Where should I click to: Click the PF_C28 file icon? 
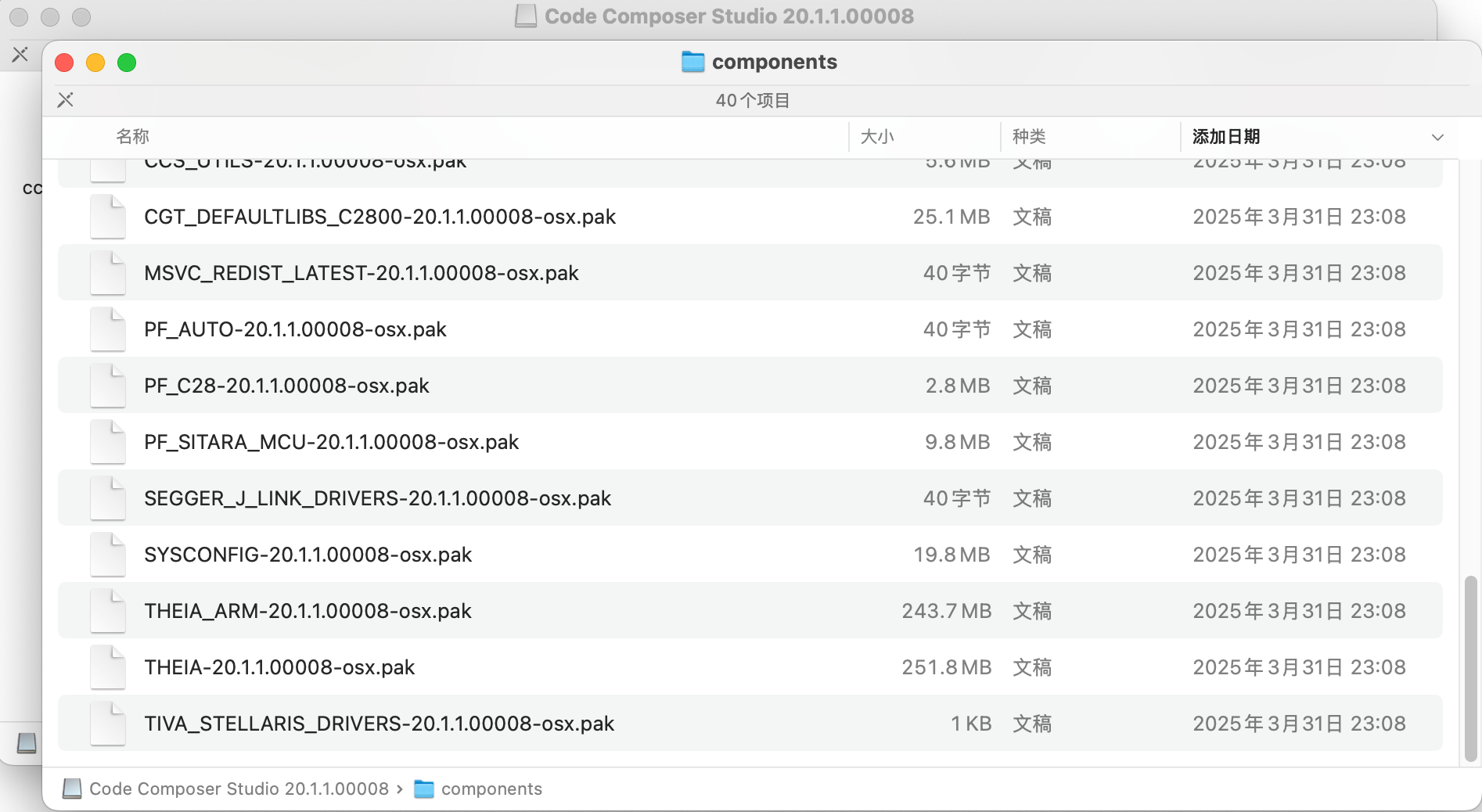pyautogui.click(x=108, y=386)
